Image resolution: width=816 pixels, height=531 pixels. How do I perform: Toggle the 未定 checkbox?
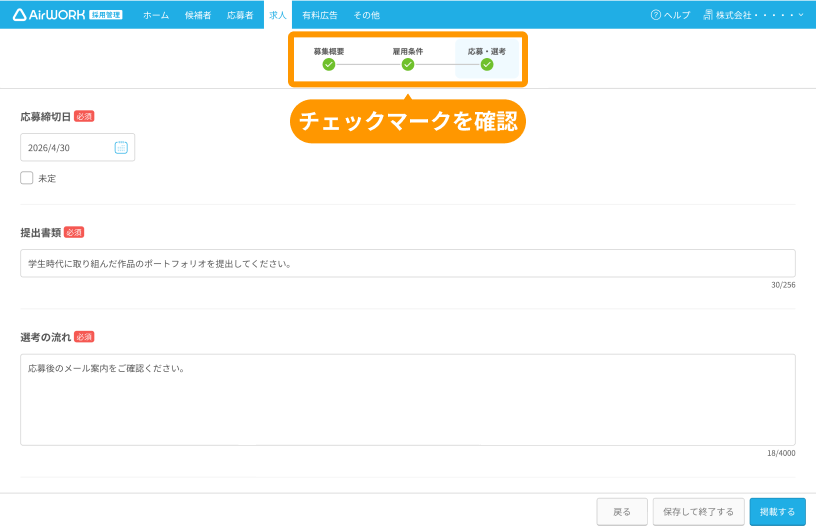27,178
